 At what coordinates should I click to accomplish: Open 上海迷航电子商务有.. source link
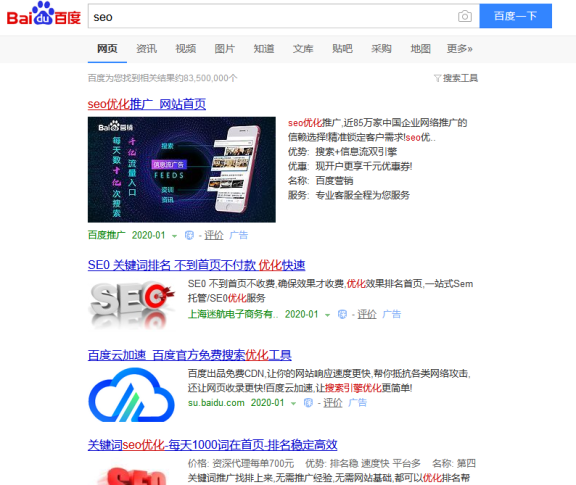point(233,314)
